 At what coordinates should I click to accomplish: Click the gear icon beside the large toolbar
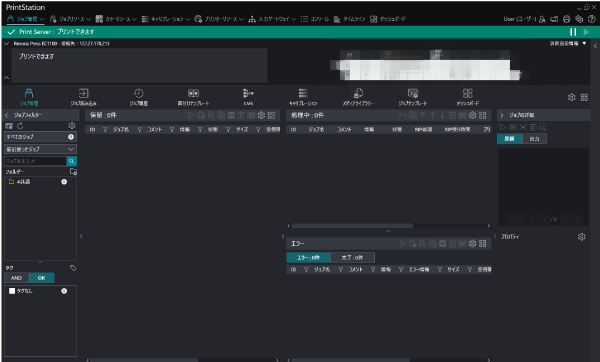(x=572, y=97)
